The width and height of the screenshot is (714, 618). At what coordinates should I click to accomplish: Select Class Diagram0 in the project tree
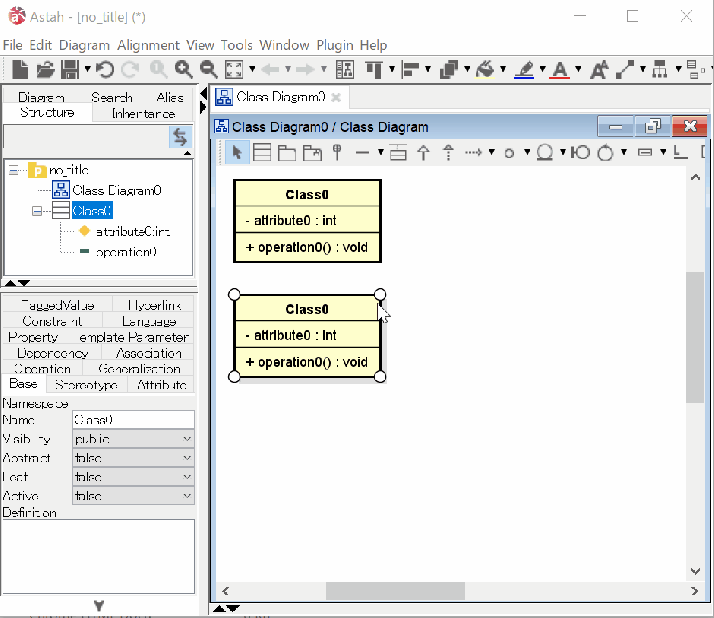coord(116,190)
